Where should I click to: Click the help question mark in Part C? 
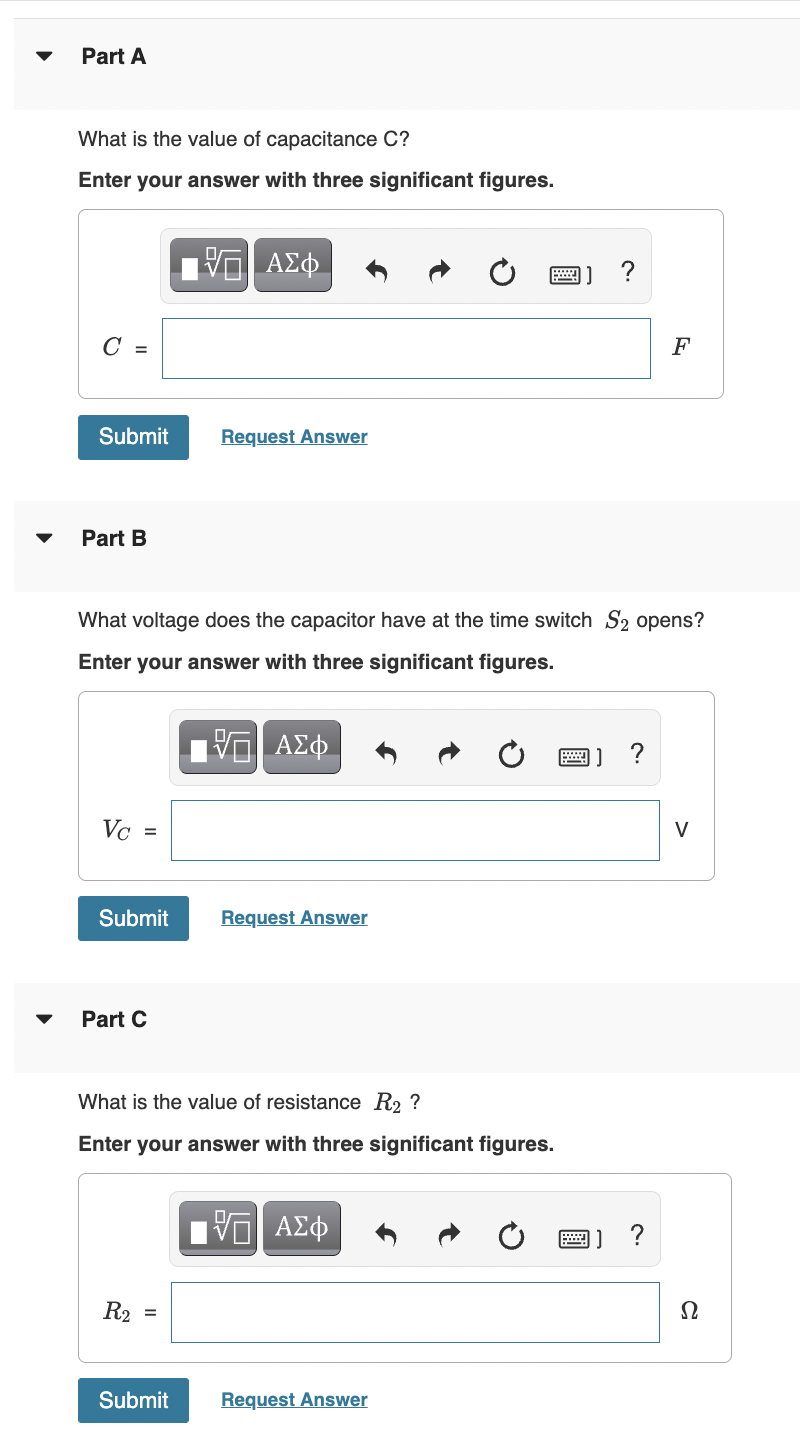[637, 1235]
